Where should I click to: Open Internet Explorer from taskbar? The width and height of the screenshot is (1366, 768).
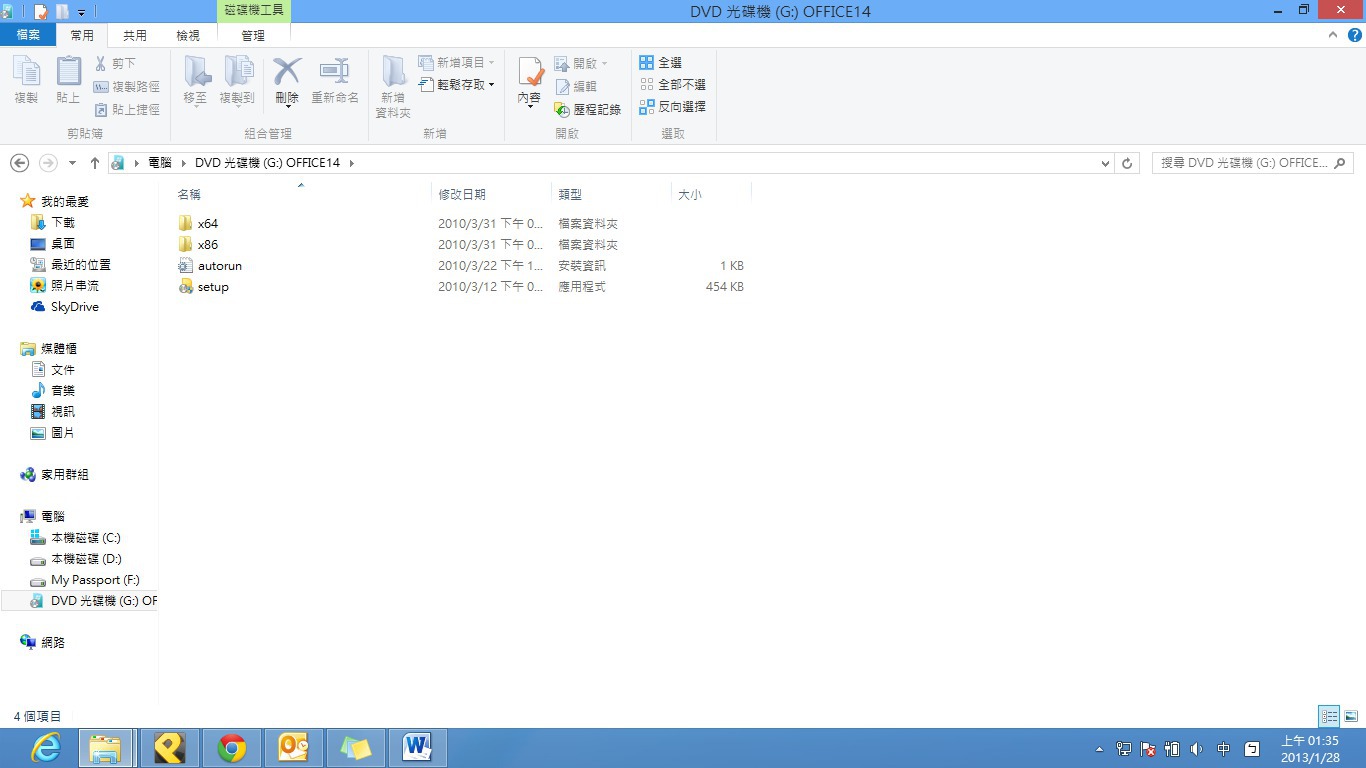45,748
